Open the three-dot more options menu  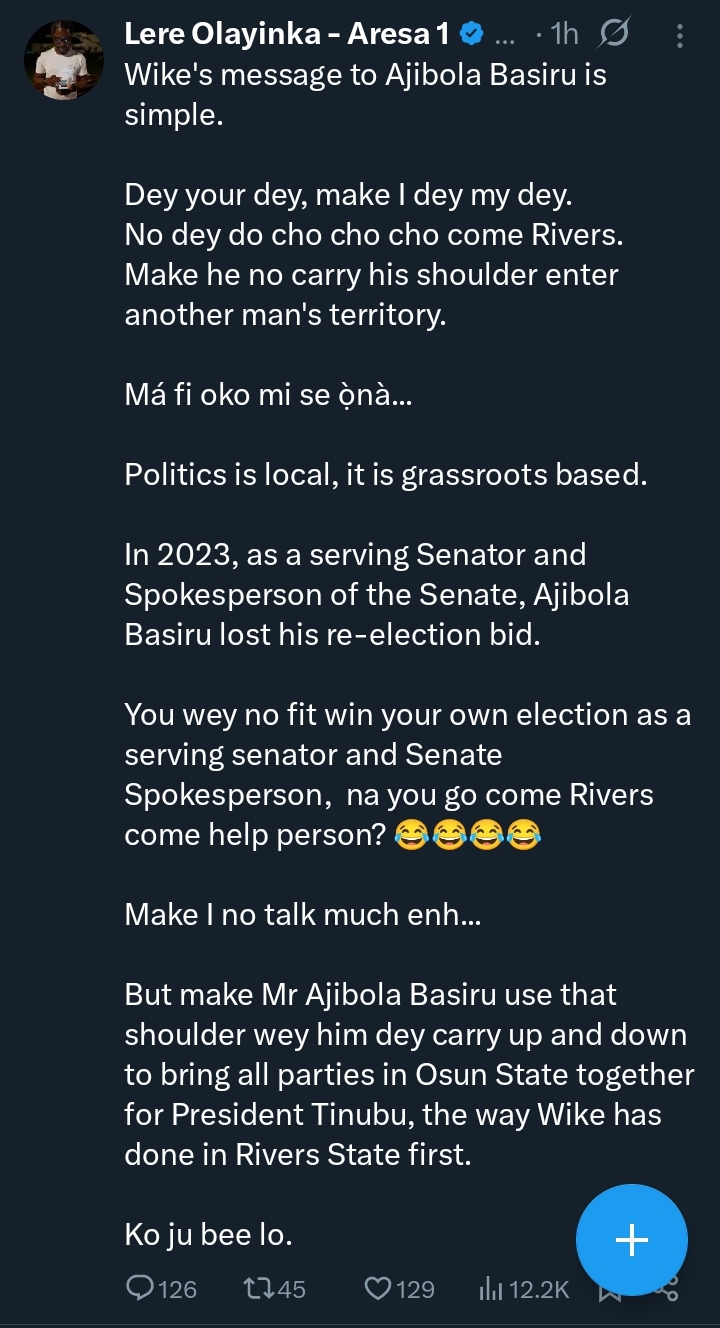(x=680, y=36)
